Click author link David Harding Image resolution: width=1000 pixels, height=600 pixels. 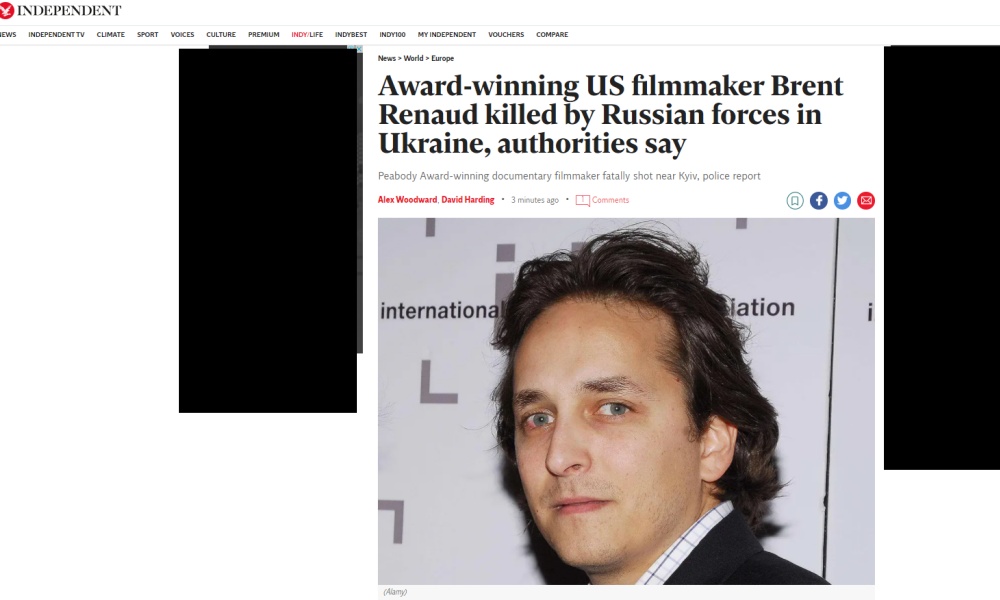pos(467,200)
